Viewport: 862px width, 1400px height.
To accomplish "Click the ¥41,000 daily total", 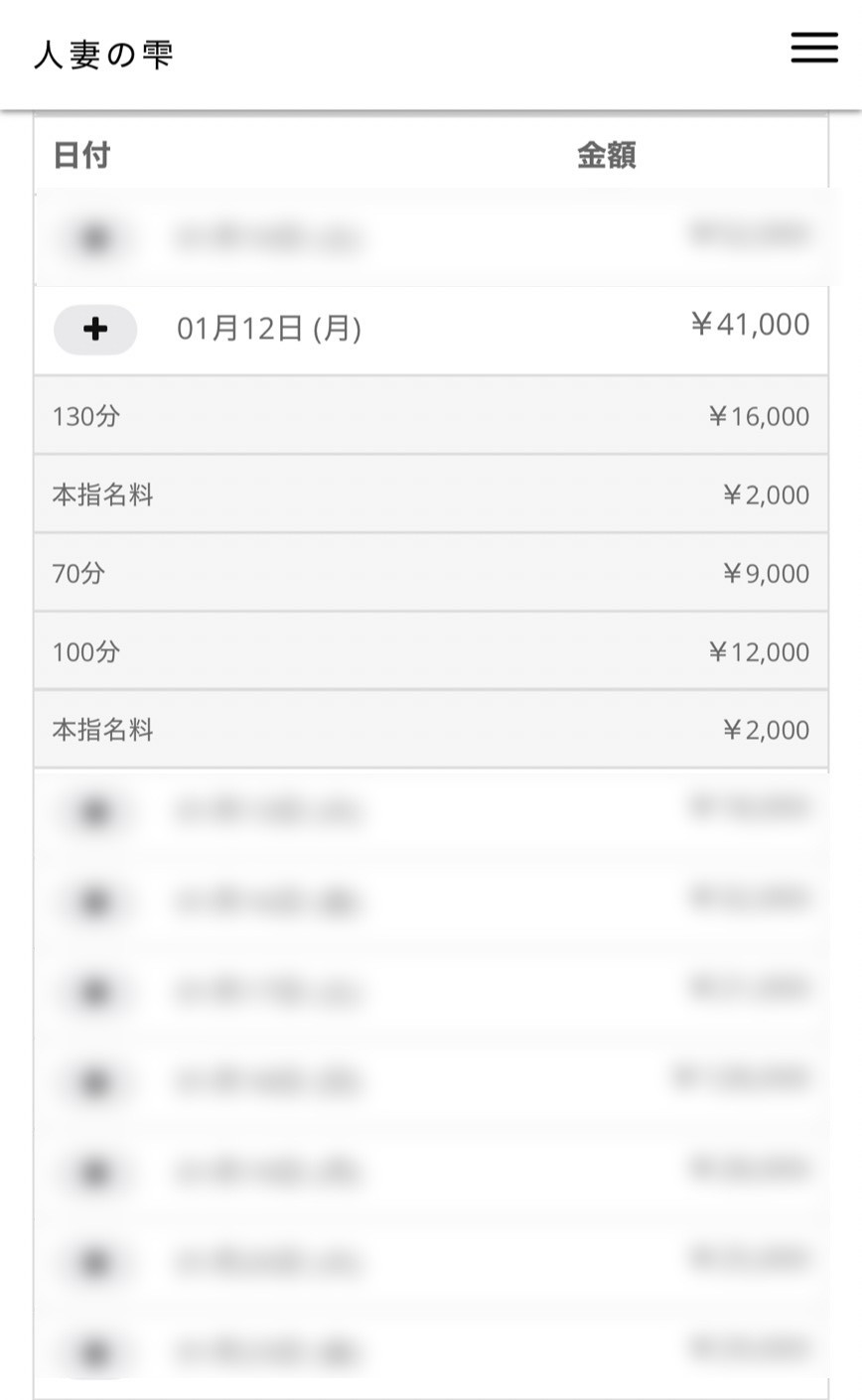I will (750, 325).
